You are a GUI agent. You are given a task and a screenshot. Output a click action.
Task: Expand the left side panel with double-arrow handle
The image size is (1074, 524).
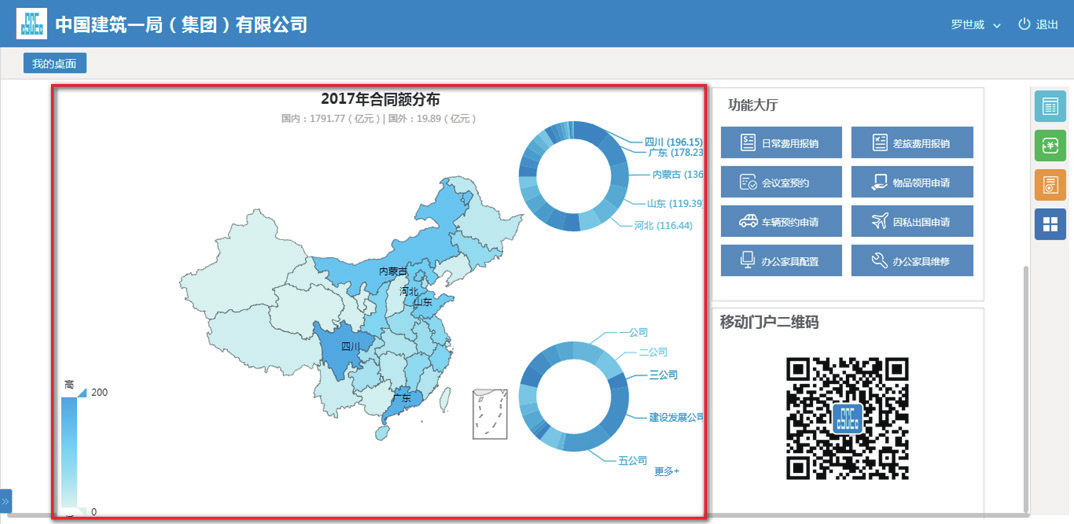[5, 500]
